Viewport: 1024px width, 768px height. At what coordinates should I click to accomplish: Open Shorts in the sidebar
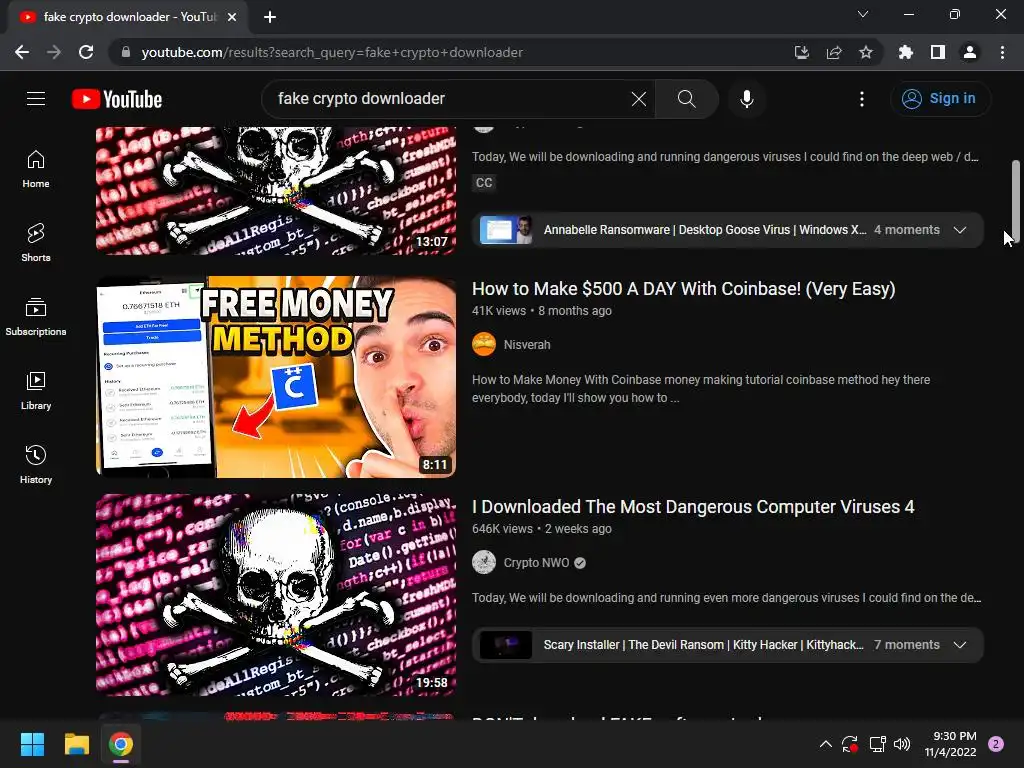tap(36, 243)
